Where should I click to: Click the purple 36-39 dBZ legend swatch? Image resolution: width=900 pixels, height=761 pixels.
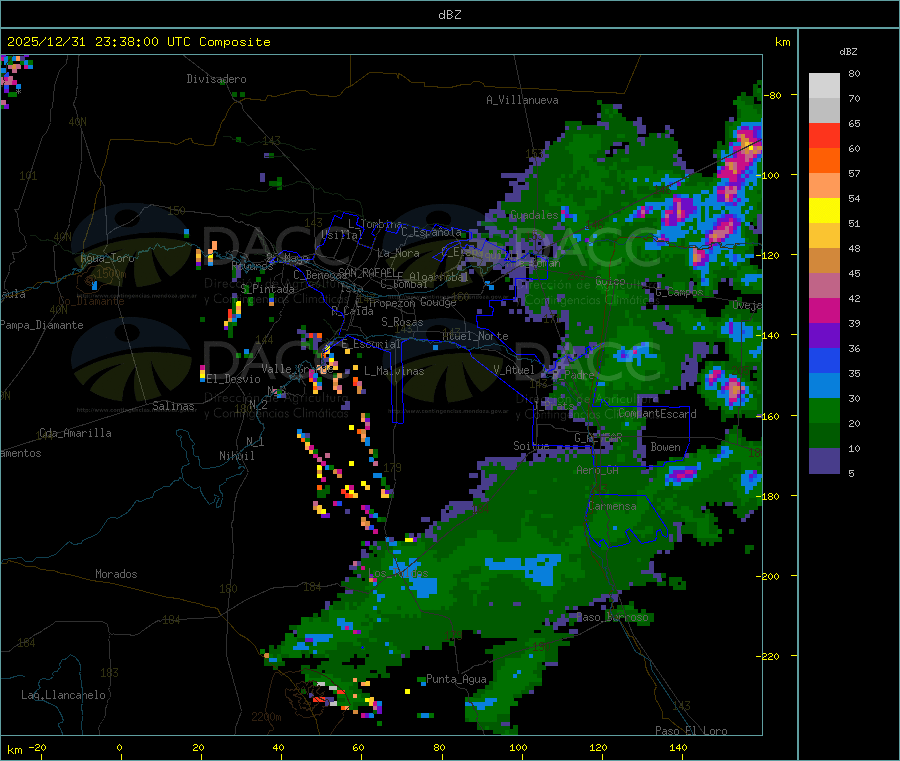pyautogui.click(x=824, y=336)
